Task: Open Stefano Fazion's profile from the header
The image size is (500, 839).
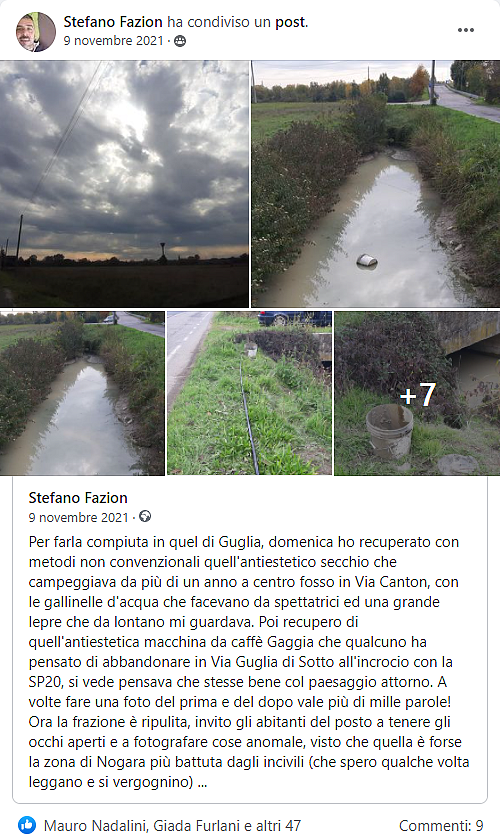Action: (x=113, y=22)
